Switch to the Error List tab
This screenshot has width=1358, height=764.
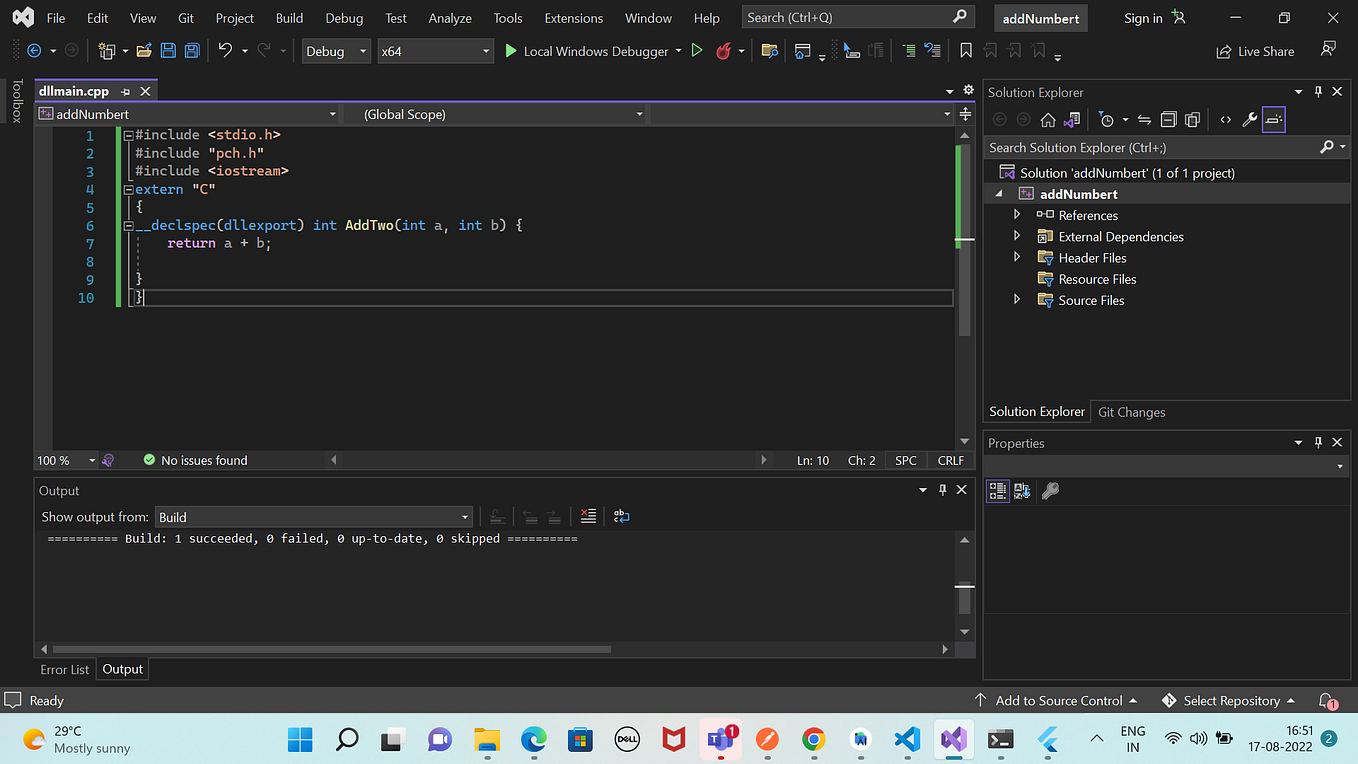[x=65, y=669]
